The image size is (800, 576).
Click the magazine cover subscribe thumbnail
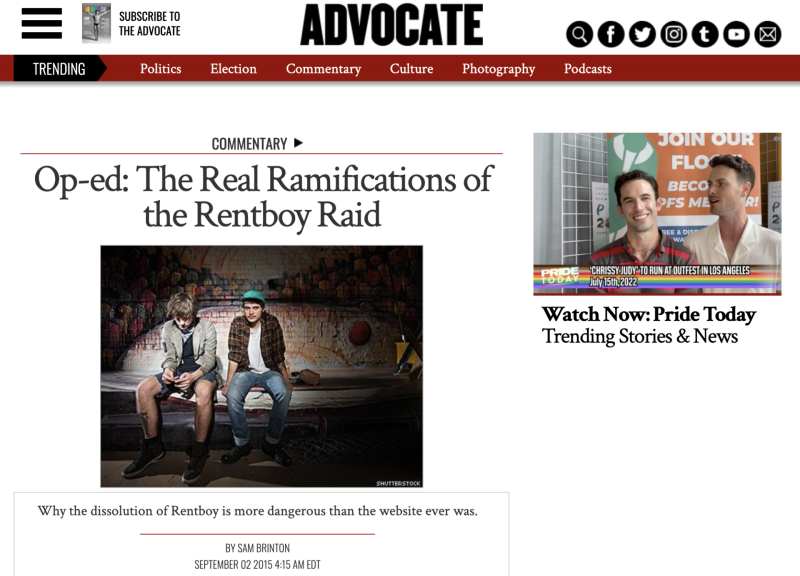pos(96,23)
